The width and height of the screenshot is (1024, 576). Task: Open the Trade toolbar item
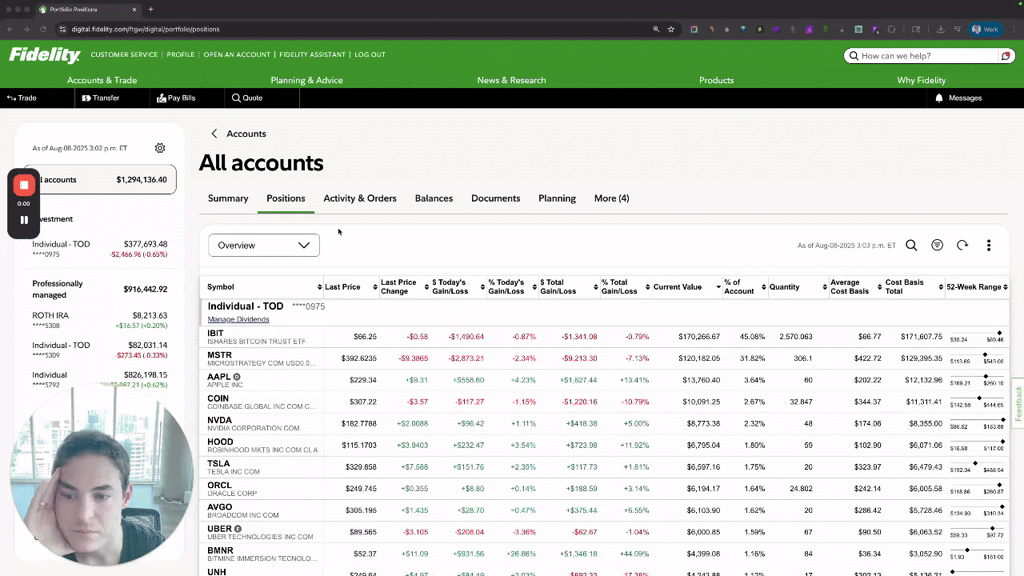click(x=22, y=98)
